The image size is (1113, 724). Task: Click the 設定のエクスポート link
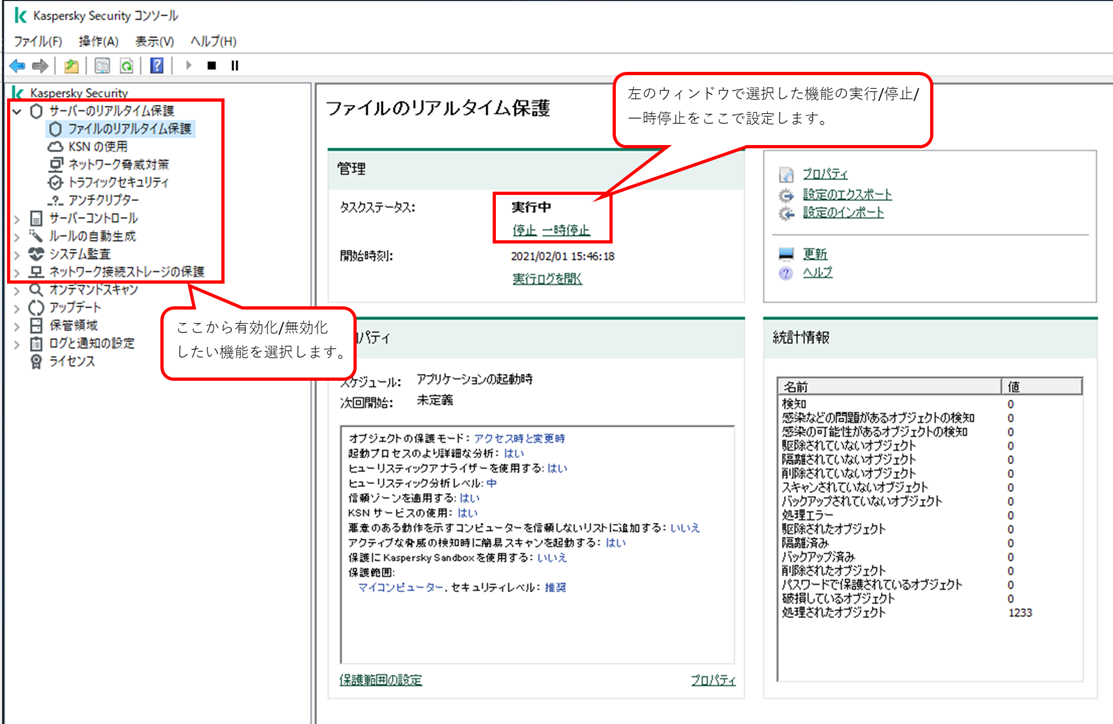click(848, 194)
